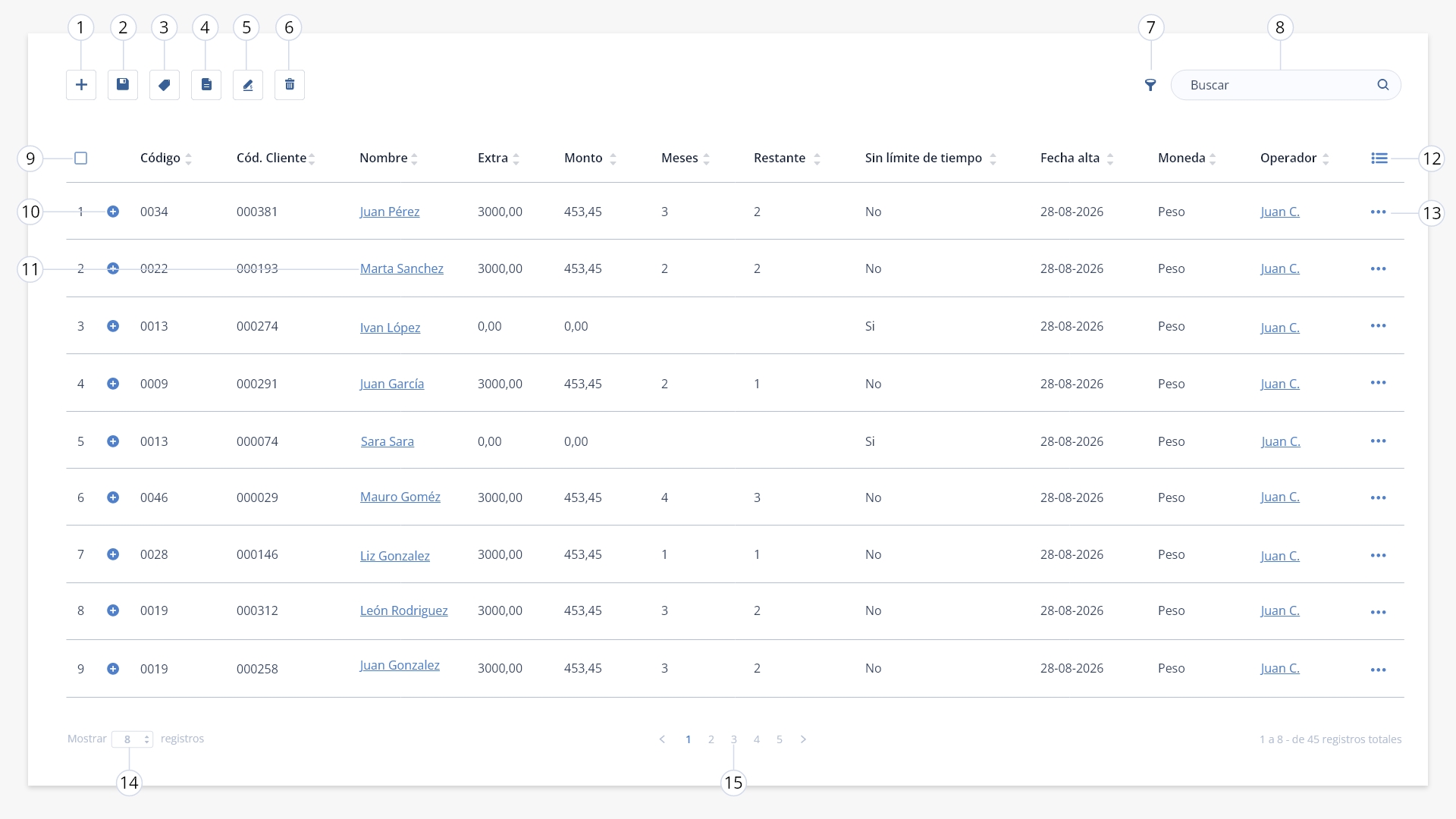Screen dimensions: 1456x819
Task: Go to next page with right chevron
Action: (x=803, y=739)
